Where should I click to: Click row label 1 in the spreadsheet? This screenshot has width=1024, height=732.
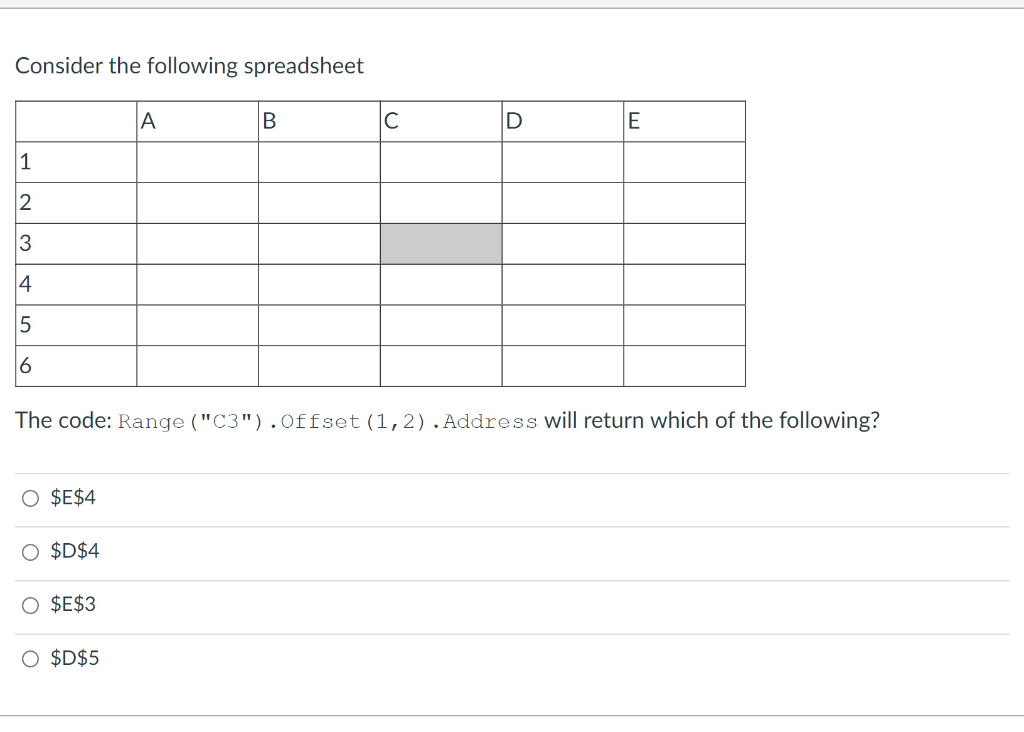click(x=75, y=161)
